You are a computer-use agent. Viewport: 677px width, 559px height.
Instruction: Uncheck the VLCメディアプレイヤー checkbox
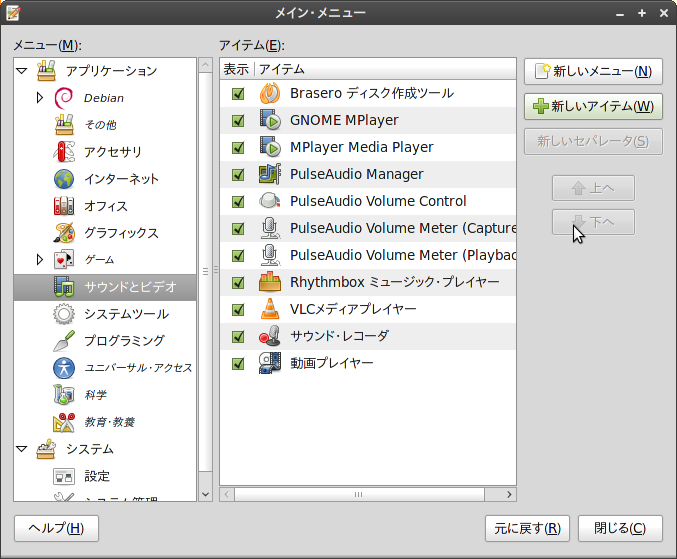238,310
